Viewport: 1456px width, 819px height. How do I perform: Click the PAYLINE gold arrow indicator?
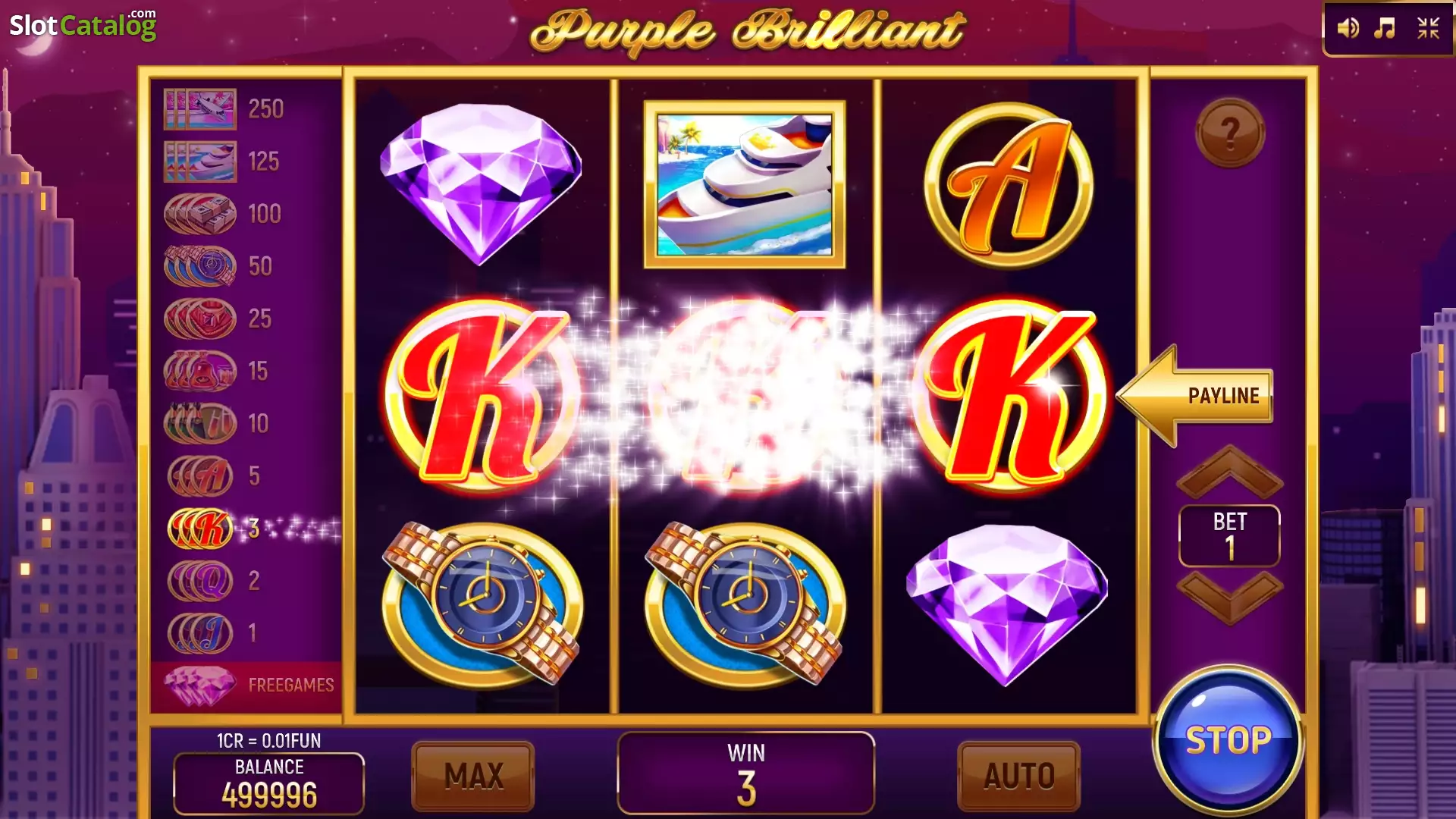(1196, 395)
